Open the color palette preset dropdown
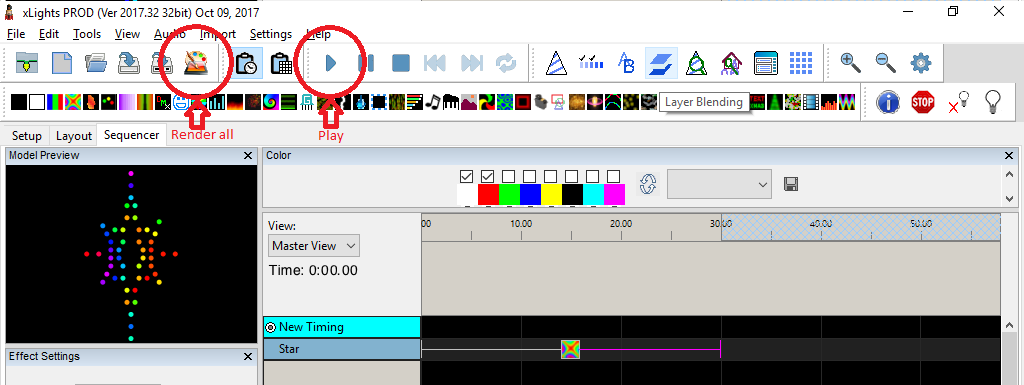1024x385 pixels. pos(719,185)
